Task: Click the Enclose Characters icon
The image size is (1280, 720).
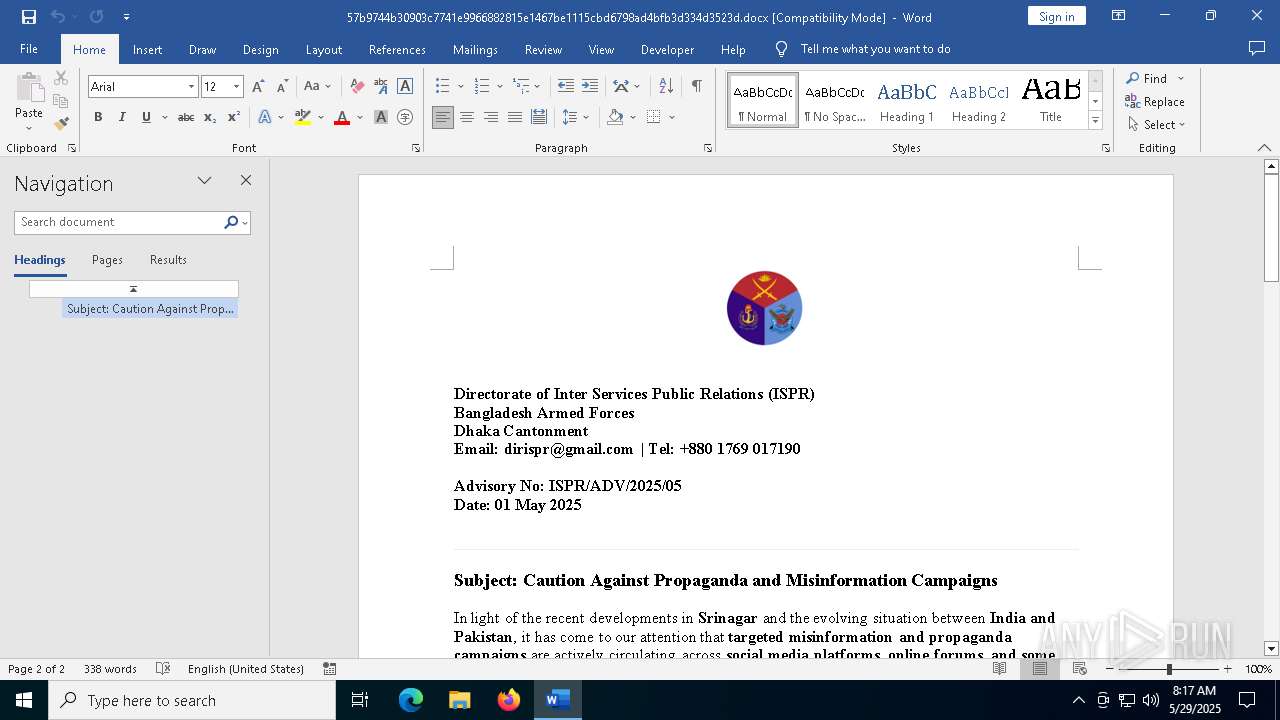Action: click(x=405, y=117)
